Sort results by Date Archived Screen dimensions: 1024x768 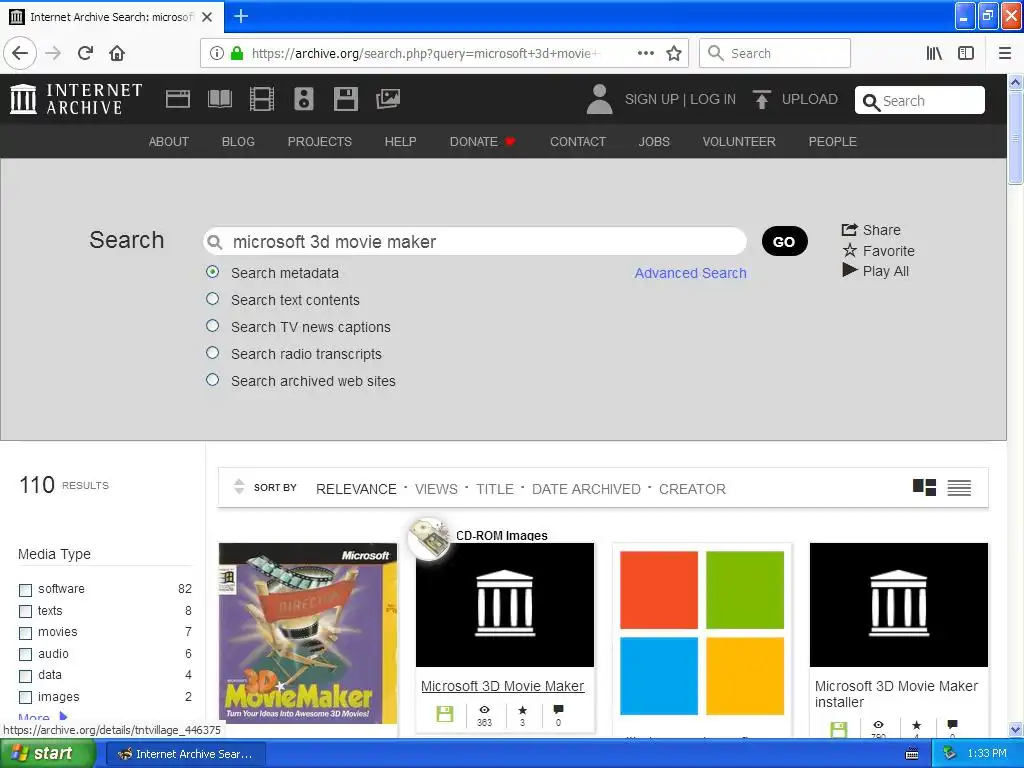[x=586, y=489]
